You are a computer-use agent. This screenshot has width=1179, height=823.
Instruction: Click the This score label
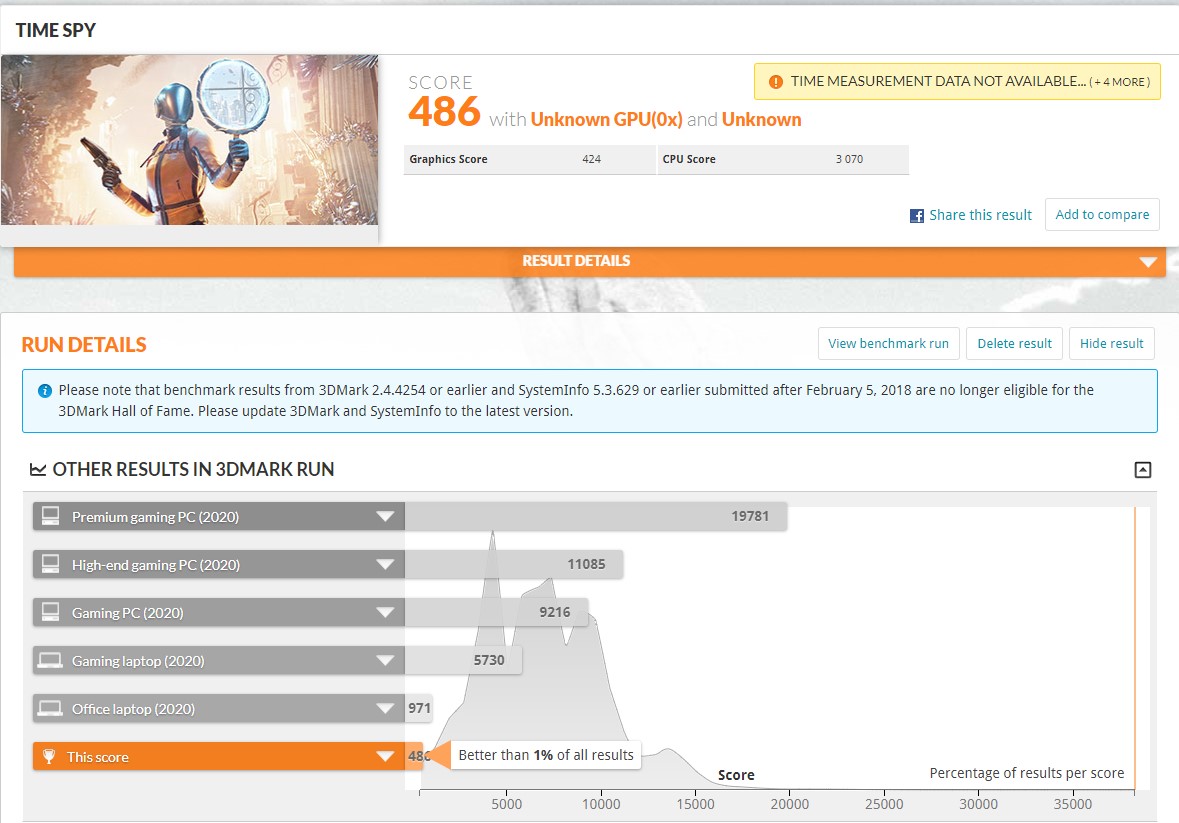coord(98,758)
